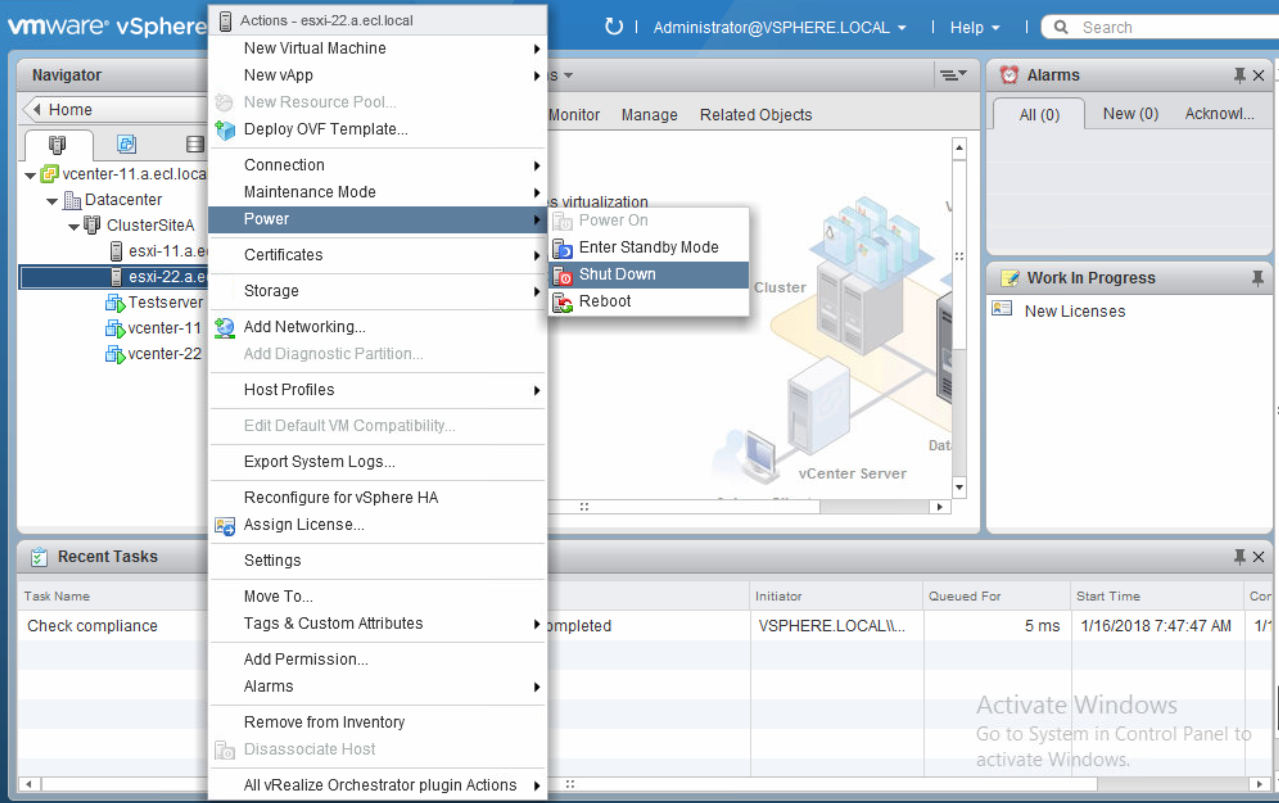The height and width of the screenshot is (803, 1279).
Task: Expand the New Virtual Machine submenu
Action: pyautogui.click(x=537, y=48)
